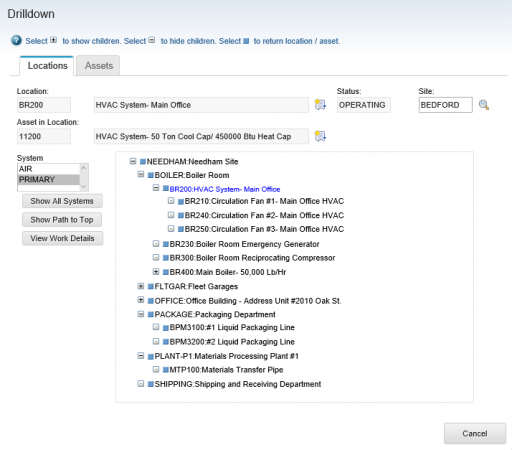The width and height of the screenshot is (512, 450).
Task: Click the Location field containing BR200
Action: (44, 105)
